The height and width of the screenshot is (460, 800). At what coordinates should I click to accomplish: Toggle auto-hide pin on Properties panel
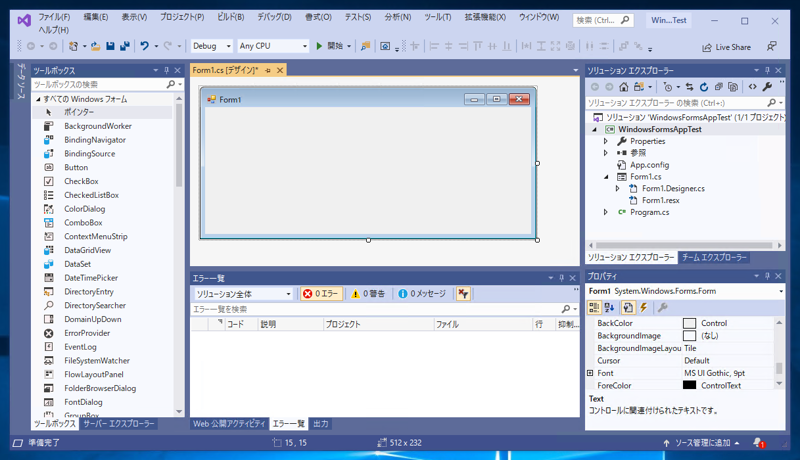767,276
